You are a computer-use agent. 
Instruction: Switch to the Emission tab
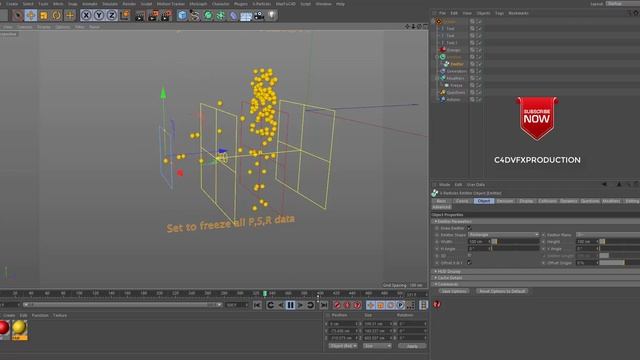pos(504,201)
